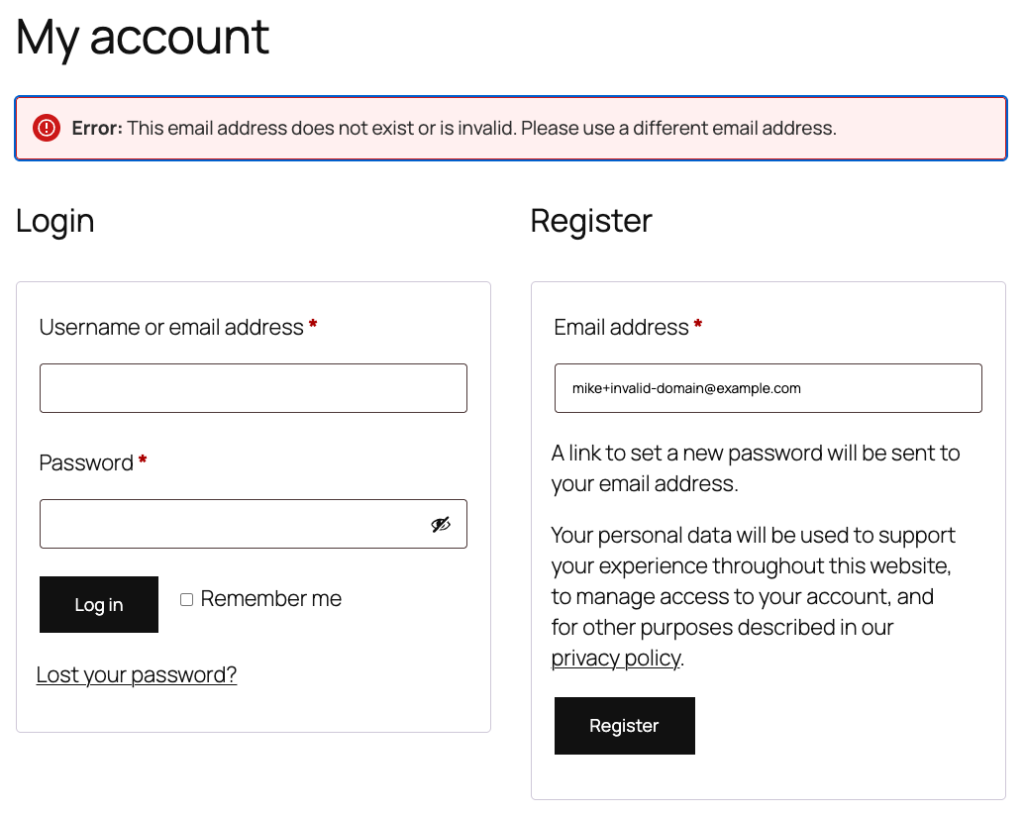Open the Lost your password link

136,675
